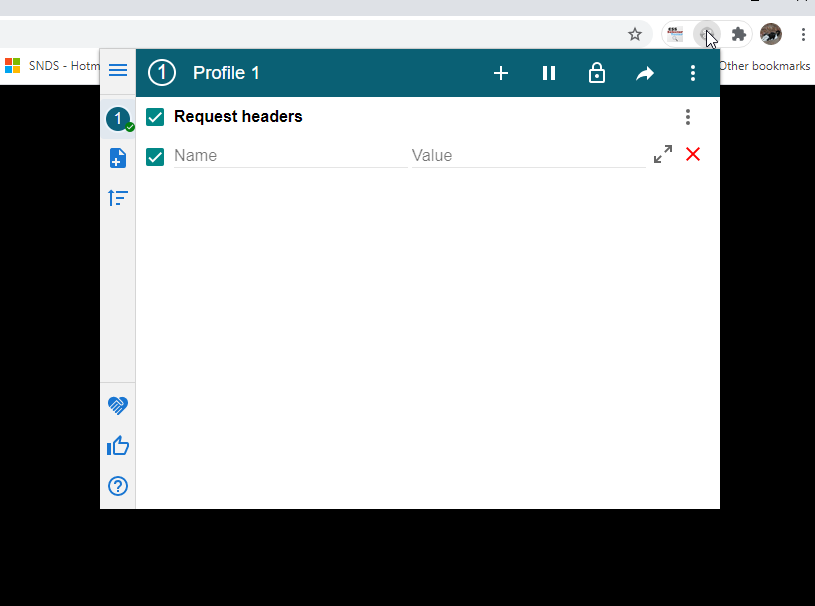This screenshot has height=606, width=815.
Task: Open Request headers section options menu
Action: pos(688,117)
